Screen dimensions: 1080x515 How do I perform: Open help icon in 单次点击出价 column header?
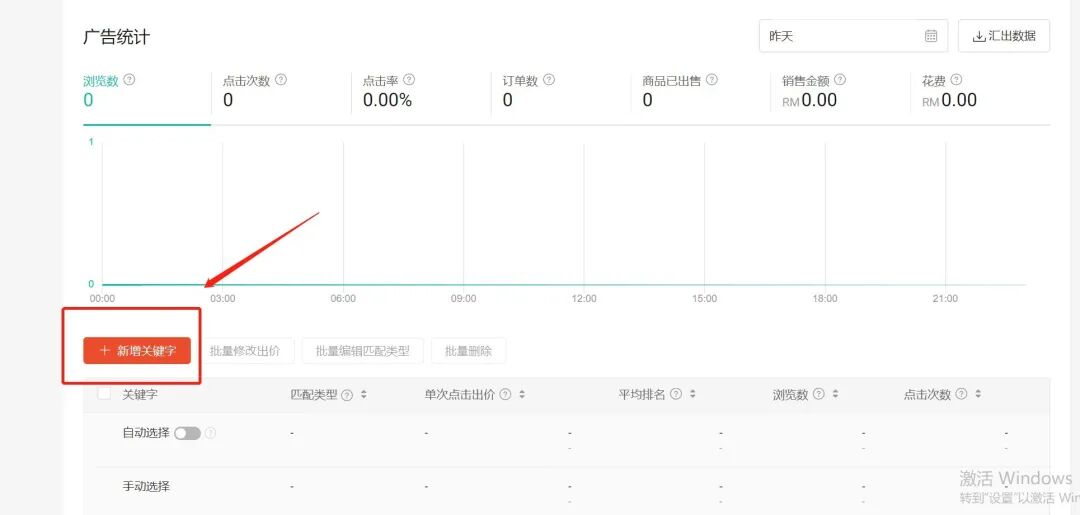(506, 395)
